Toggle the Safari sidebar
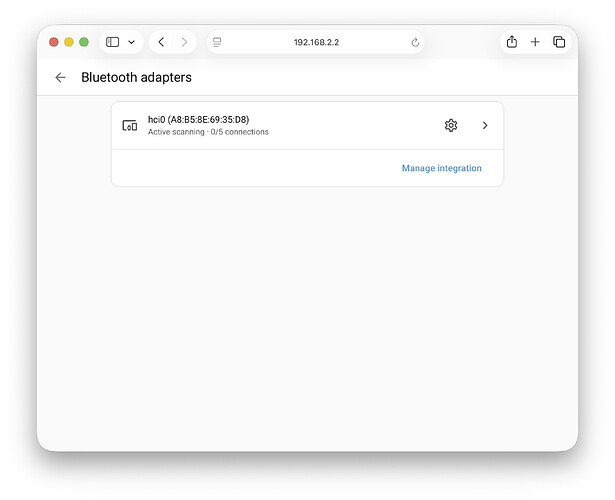Screen dimensions: 615x500 113,42
